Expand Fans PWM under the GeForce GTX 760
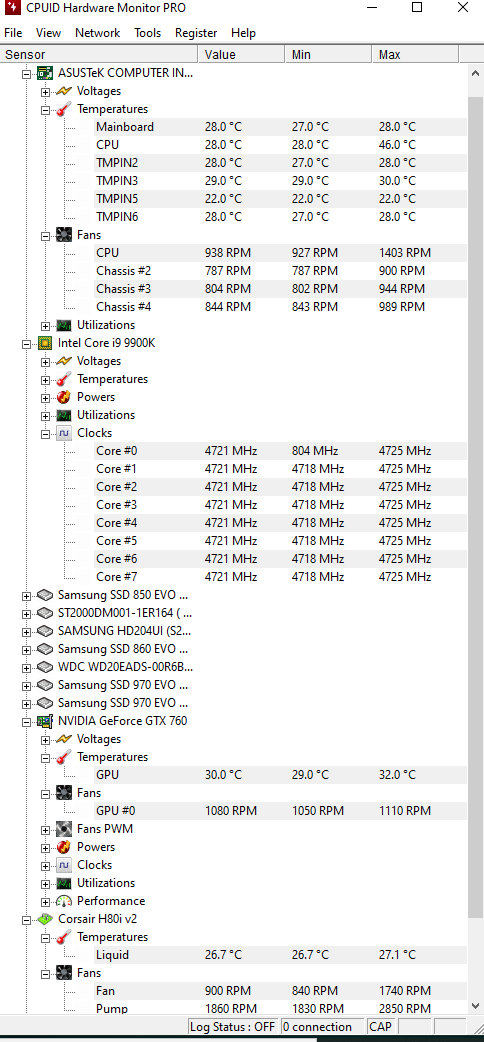Image resolution: width=484 pixels, height=1042 pixels. [45, 830]
